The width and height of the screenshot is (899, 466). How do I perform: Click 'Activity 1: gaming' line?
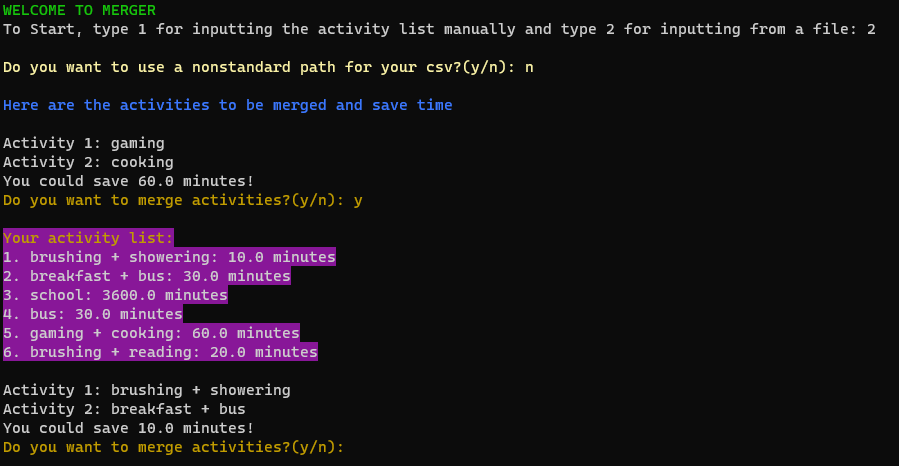tap(84, 143)
